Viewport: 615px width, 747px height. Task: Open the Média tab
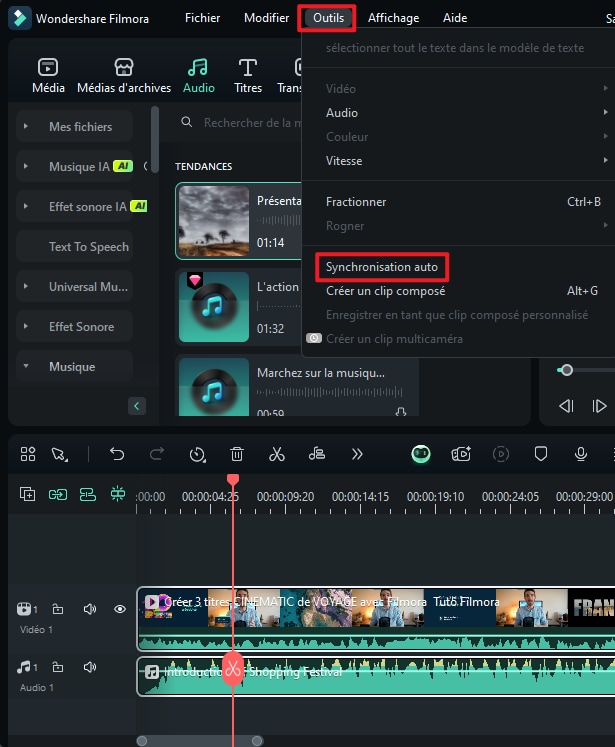point(48,75)
